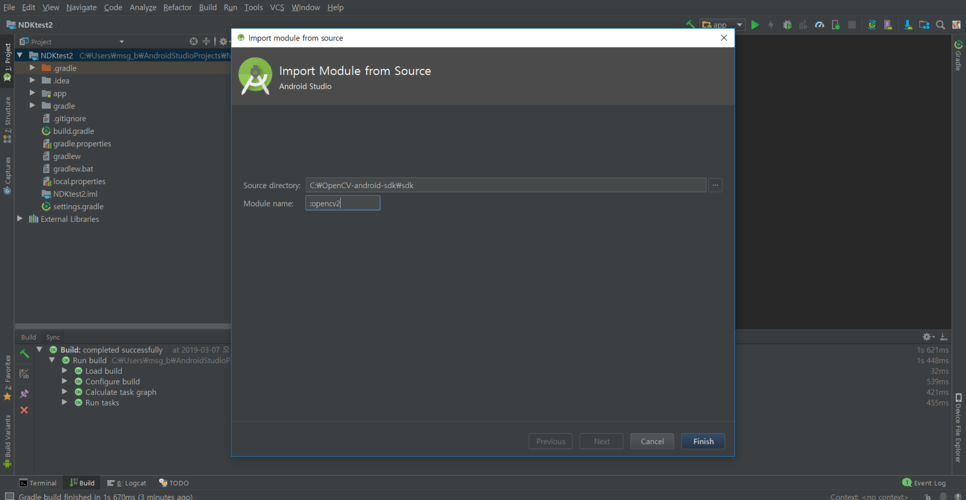Image resolution: width=966 pixels, height=500 pixels.
Task: Click Attach debugger to Android process icon
Action: 835,25
